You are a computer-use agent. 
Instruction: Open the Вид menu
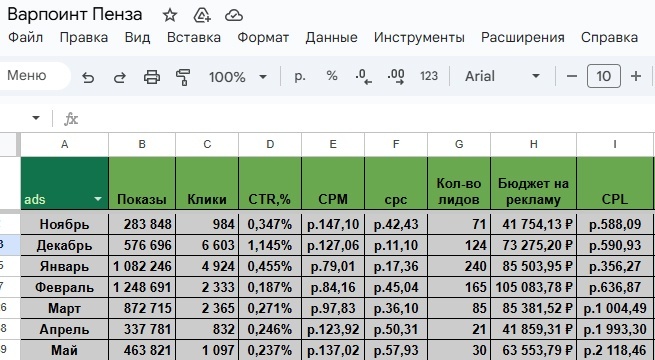pos(137,38)
